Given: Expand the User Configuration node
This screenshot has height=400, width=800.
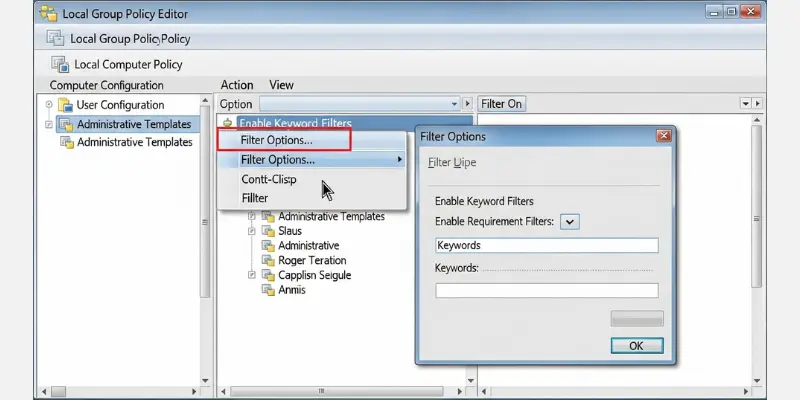Looking at the screenshot, I should [x=49, y=105].
